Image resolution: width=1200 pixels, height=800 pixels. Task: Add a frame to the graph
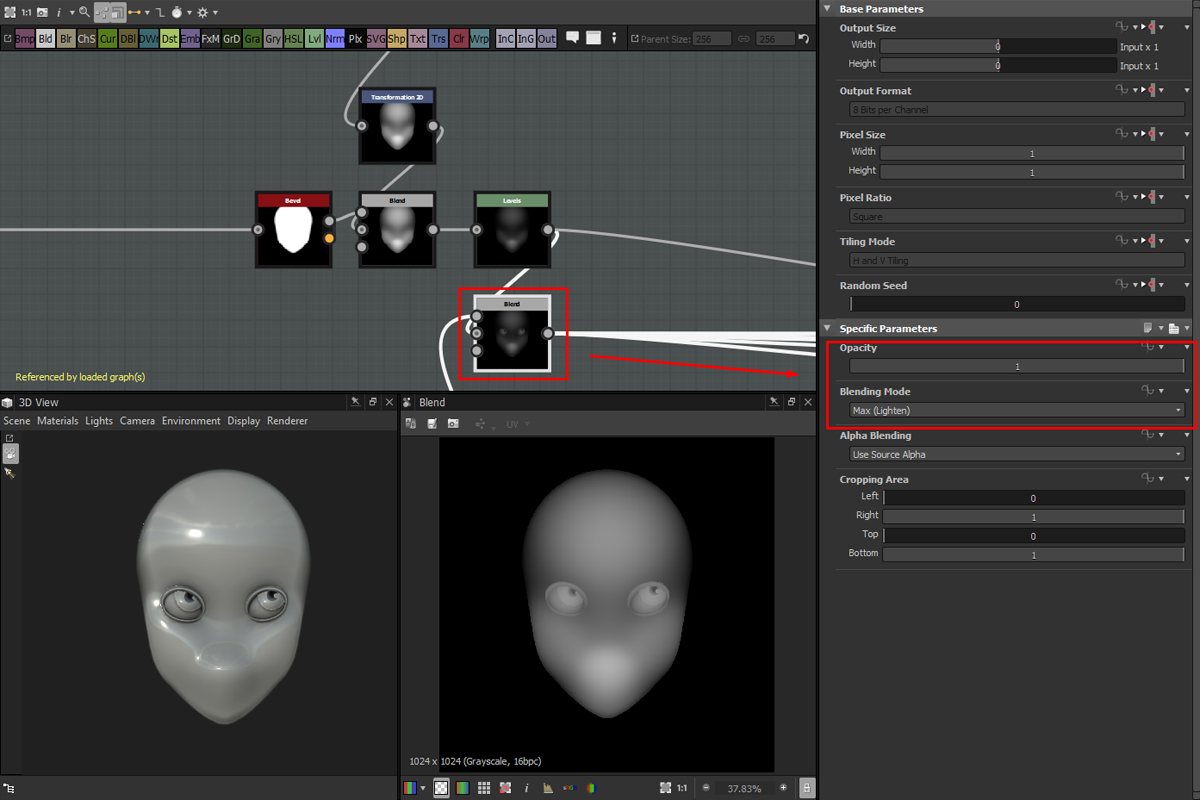[x=593, y=38]
